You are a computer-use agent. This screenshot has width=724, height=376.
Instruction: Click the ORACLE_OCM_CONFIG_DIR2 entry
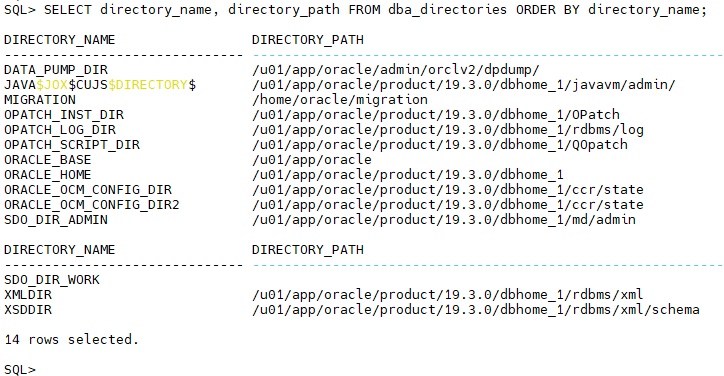coord(92,205)
